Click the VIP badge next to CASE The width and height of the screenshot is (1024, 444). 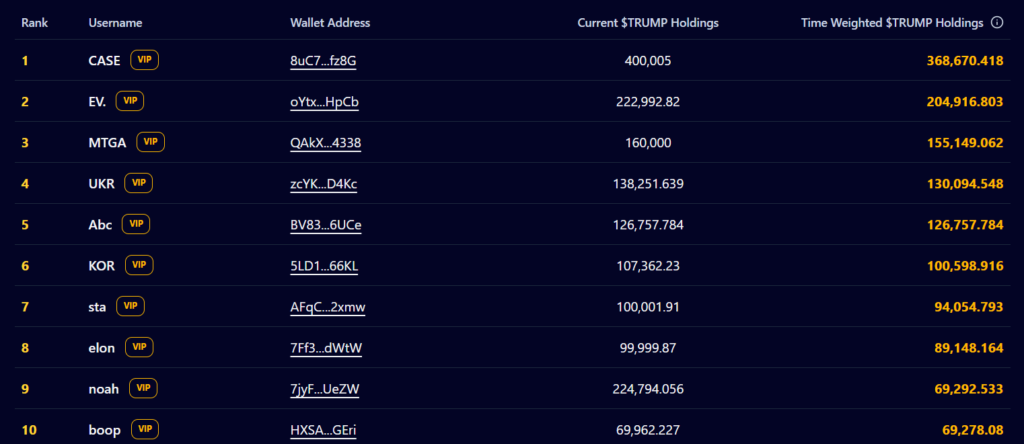coord(144,60)
